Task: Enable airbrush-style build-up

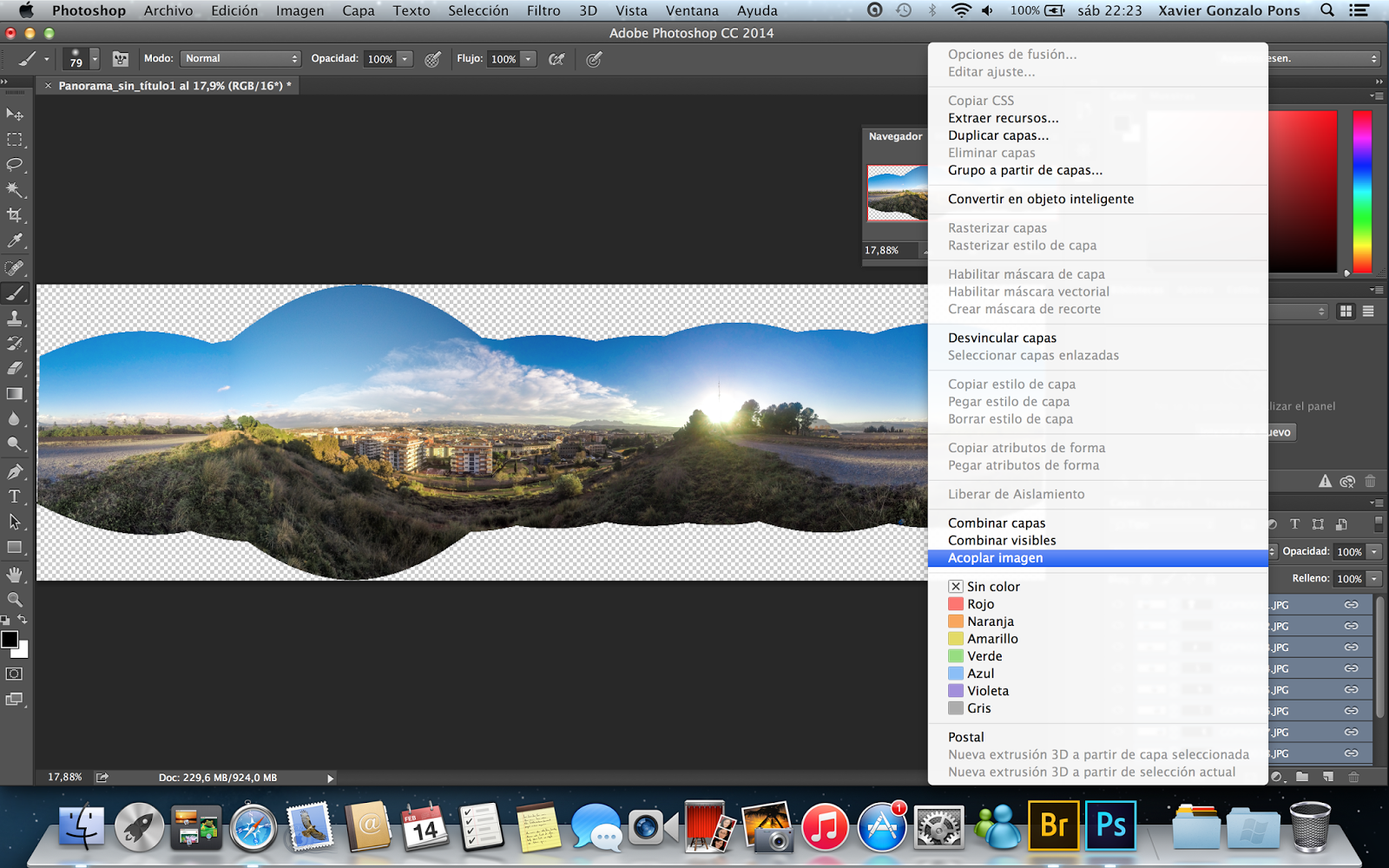Action: [x=556, y=59]
